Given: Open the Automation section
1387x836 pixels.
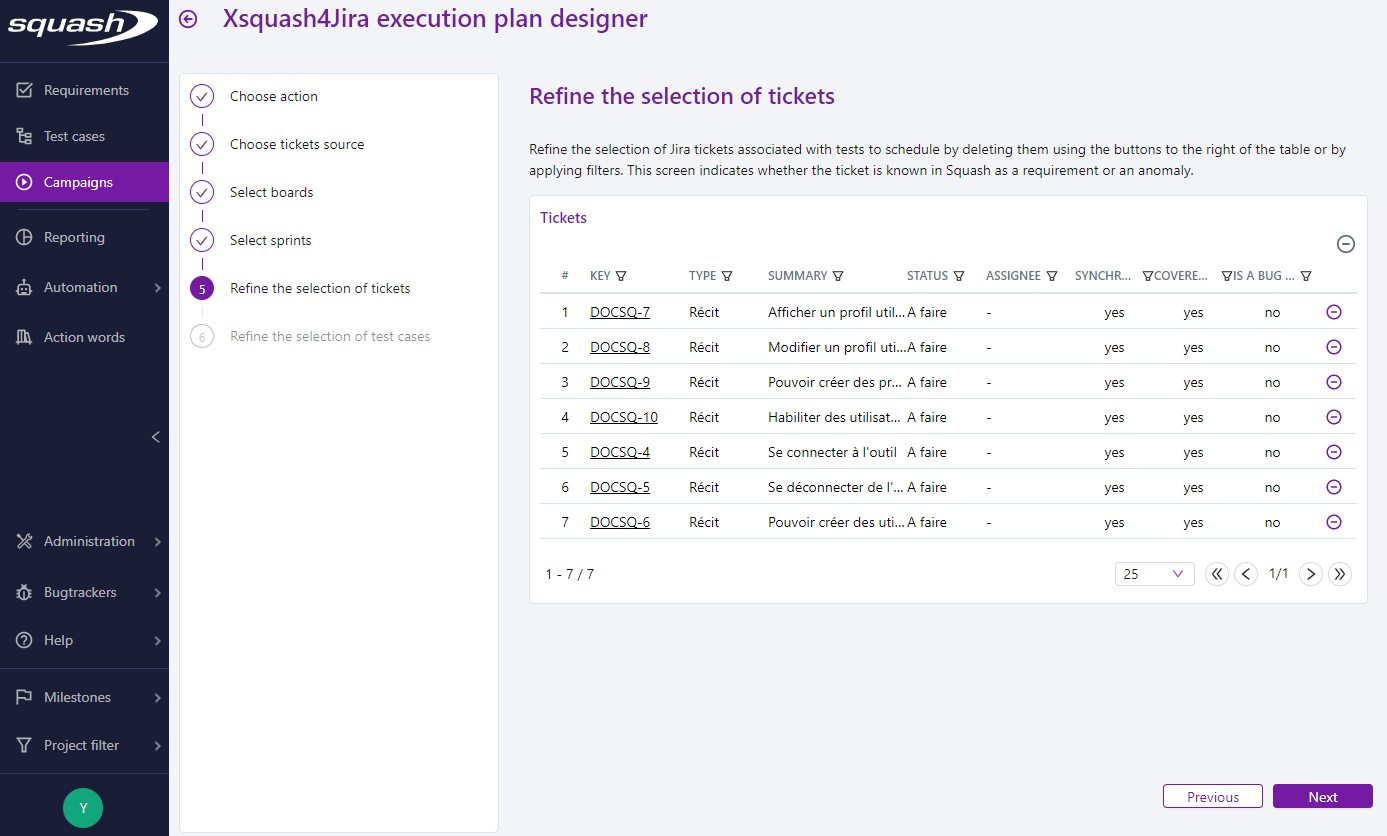Looking at the screenshot, I should click(x=79, y=287).
